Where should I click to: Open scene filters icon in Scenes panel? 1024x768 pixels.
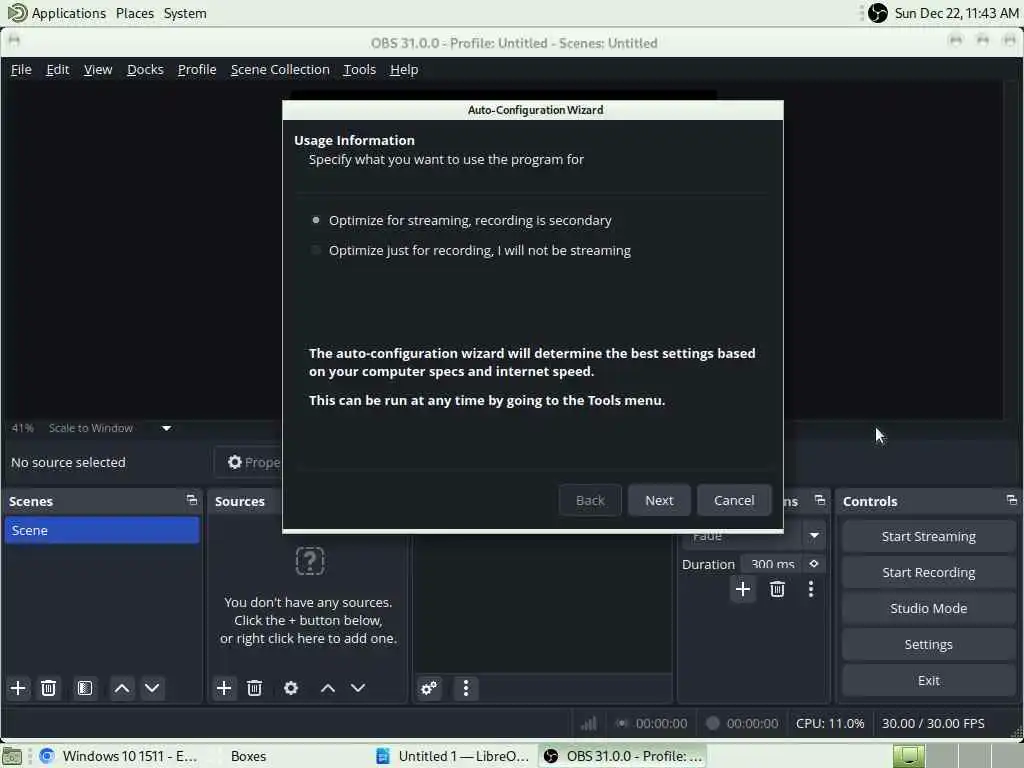click(x=85, y=688)
